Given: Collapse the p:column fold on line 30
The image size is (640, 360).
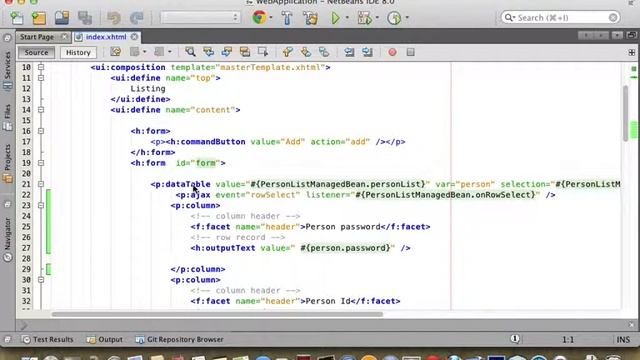Looking at the screenshot, I should (x=41, y=279).
